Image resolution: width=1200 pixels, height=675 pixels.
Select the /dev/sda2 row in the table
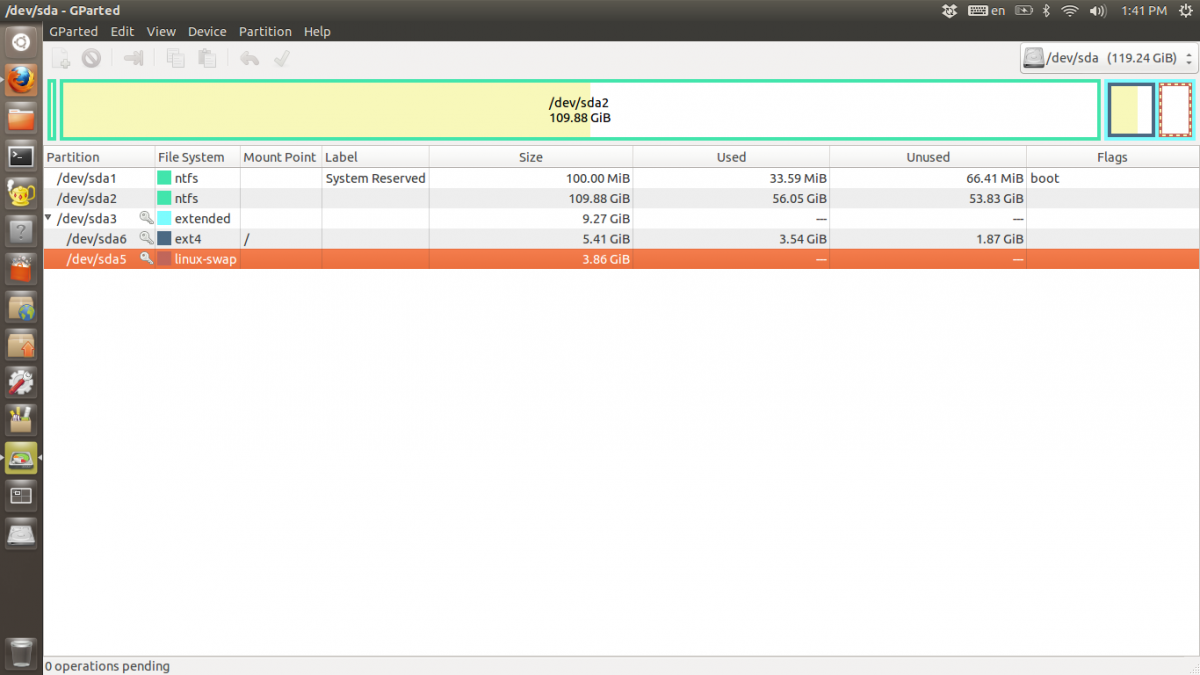point(621,198)
